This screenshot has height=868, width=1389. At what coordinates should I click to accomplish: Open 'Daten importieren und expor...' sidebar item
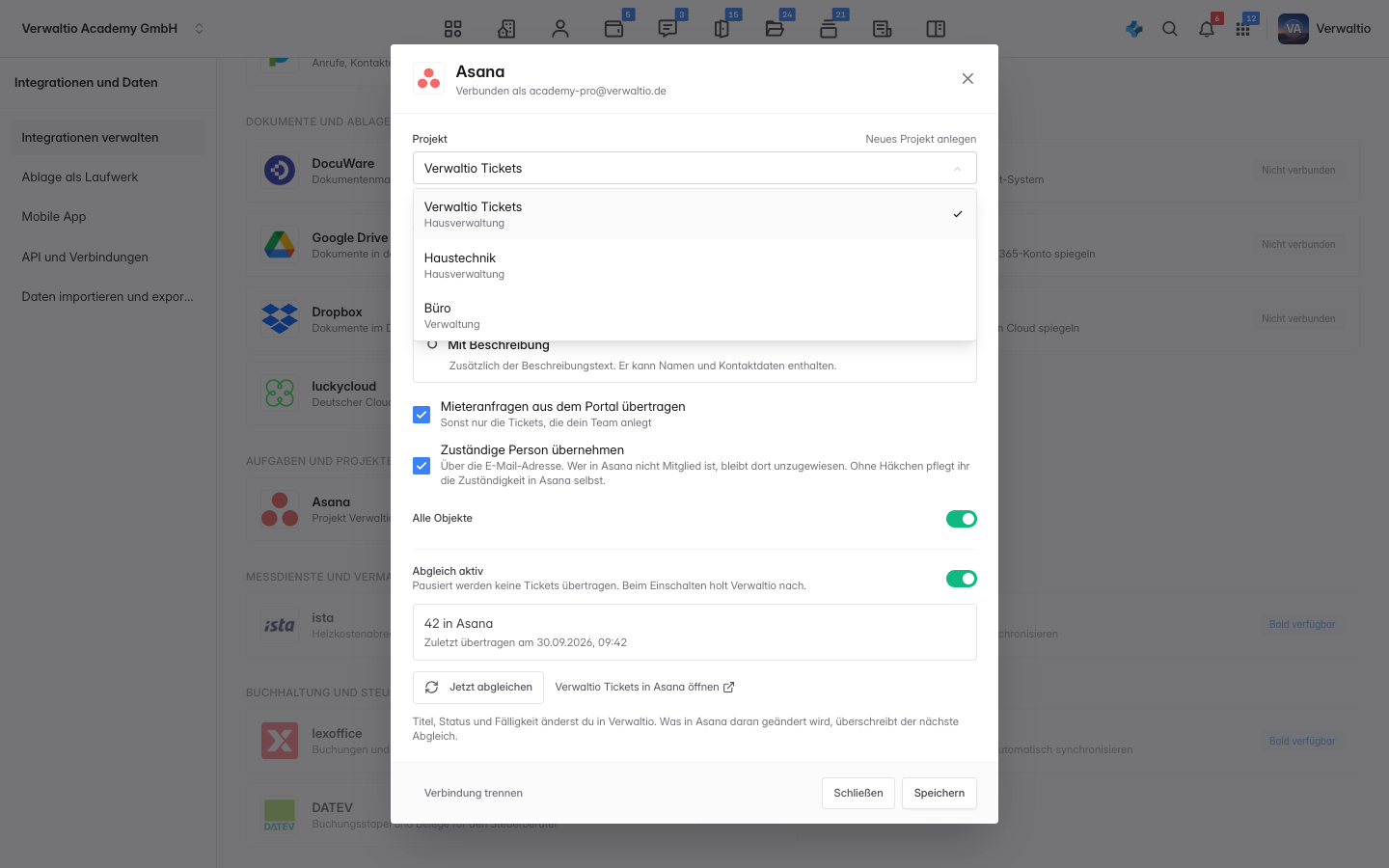click(108, 297)
